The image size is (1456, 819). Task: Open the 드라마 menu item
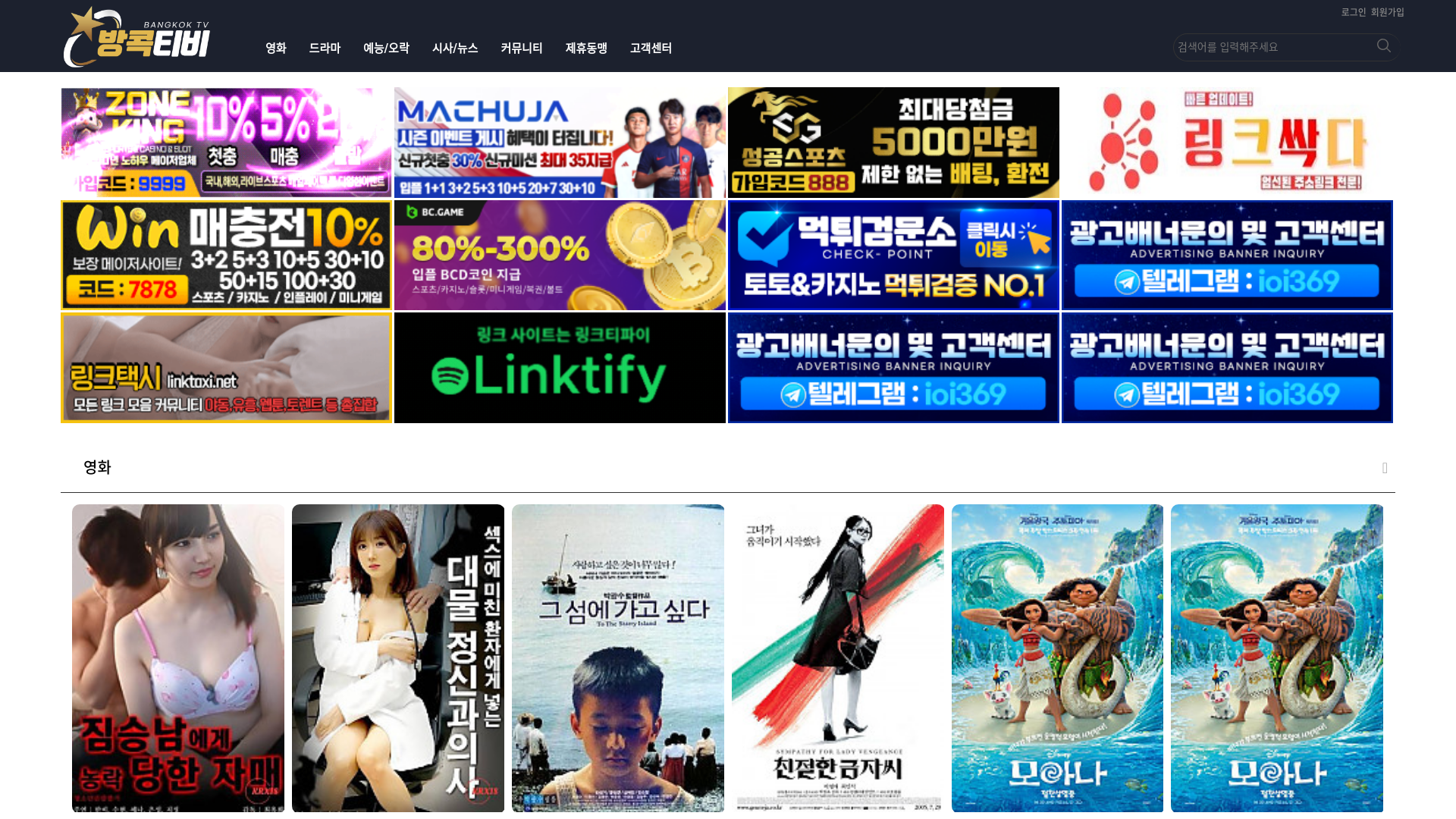(x=325, y=48)
